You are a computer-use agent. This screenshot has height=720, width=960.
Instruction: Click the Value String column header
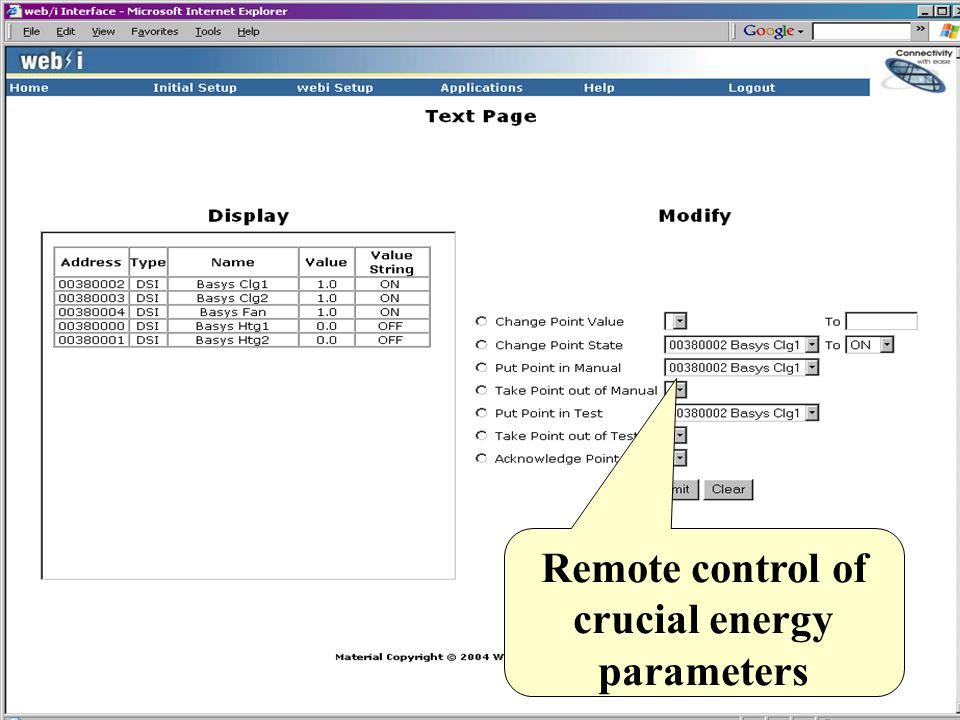coord(392,262)
